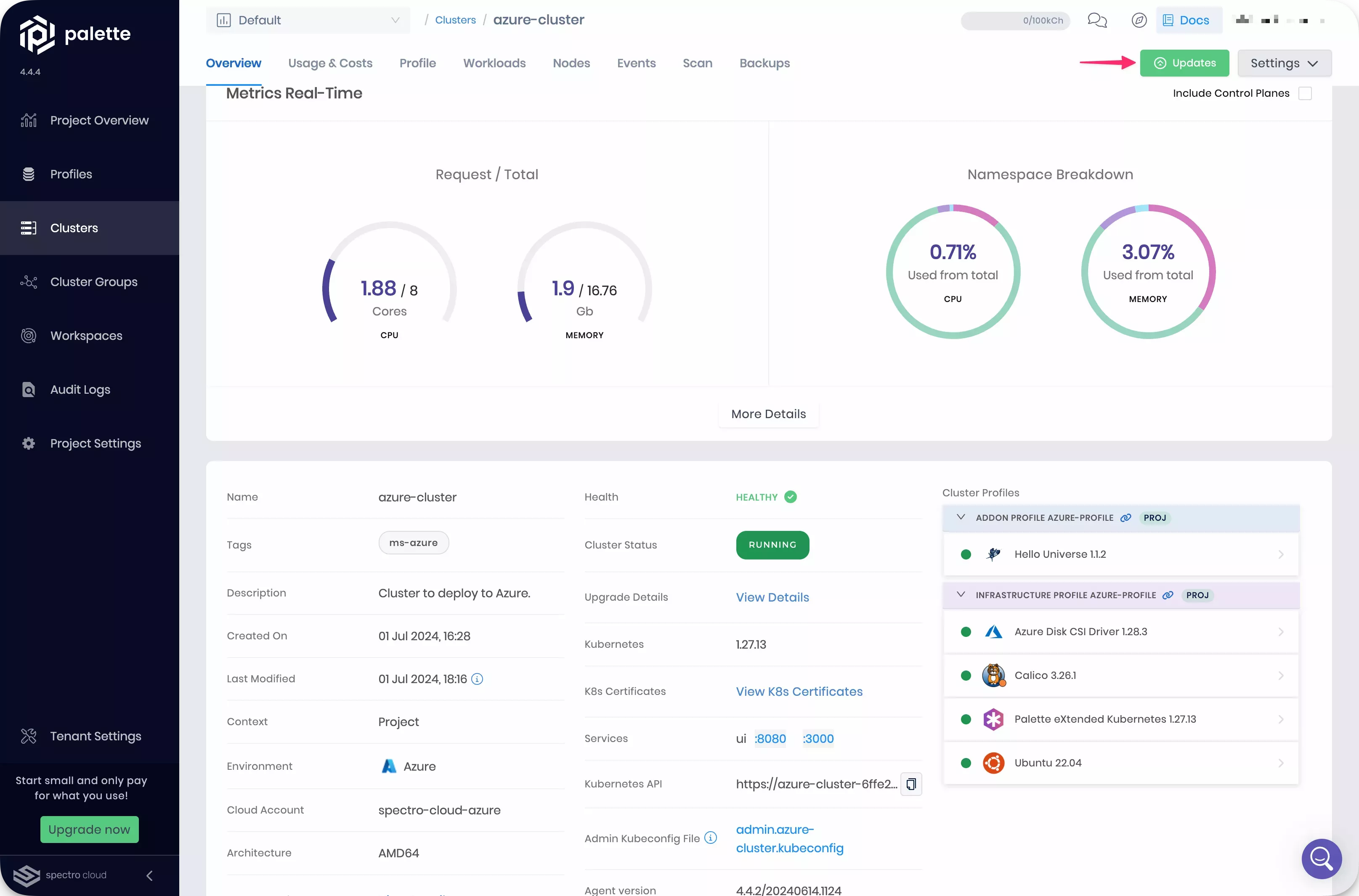Select the Overview tab
1359x896 pixels.
coord(233,64)
